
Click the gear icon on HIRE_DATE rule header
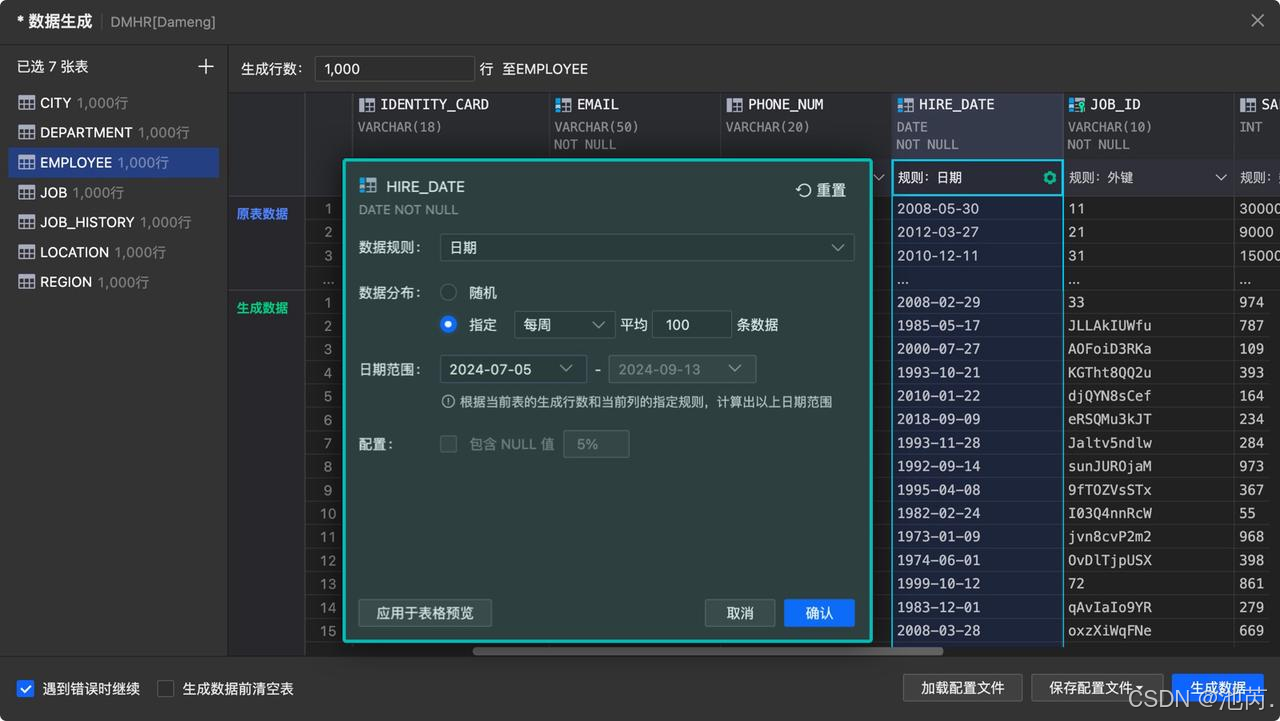1048,177
